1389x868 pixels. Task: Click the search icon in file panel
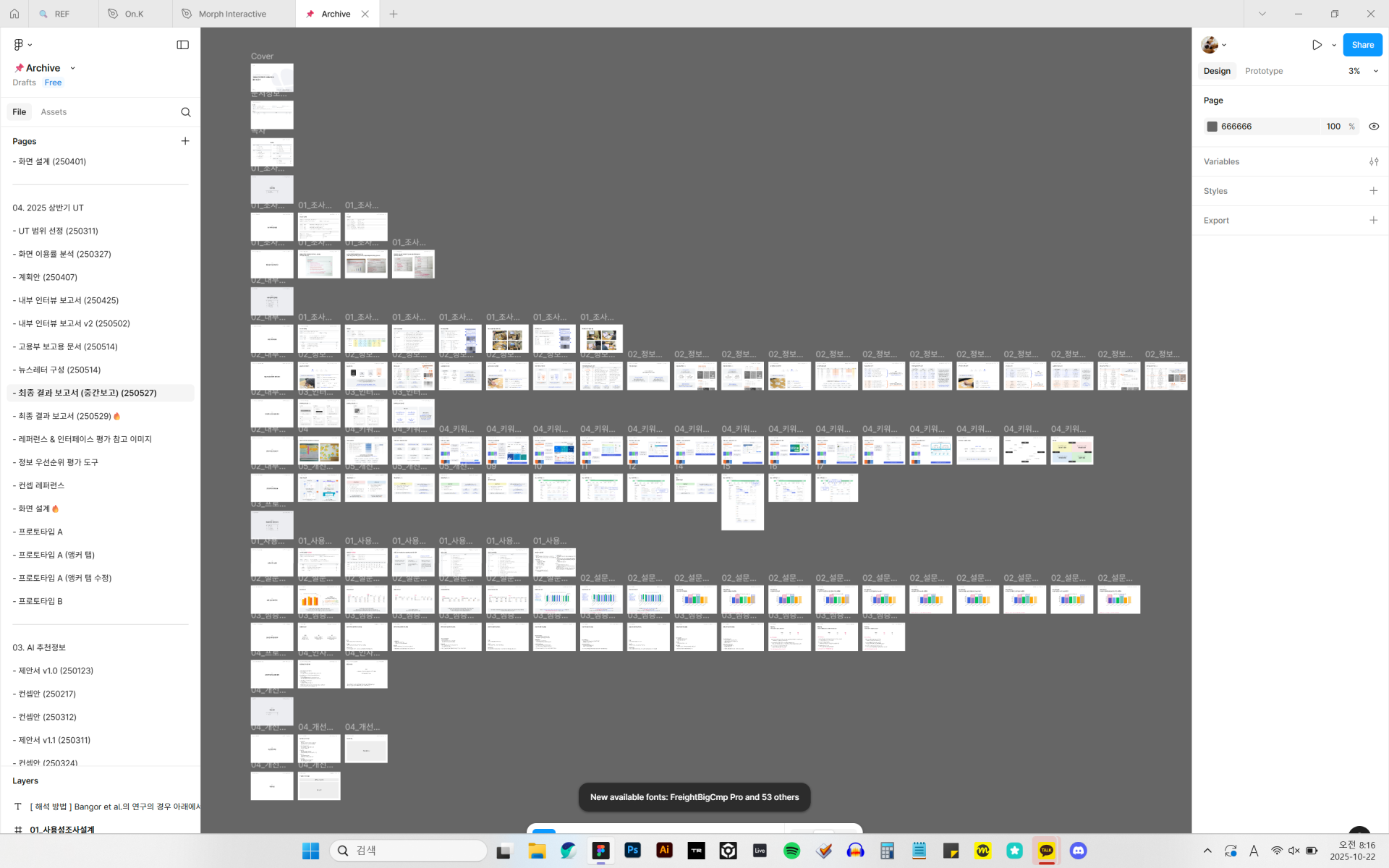click(186, 112)
